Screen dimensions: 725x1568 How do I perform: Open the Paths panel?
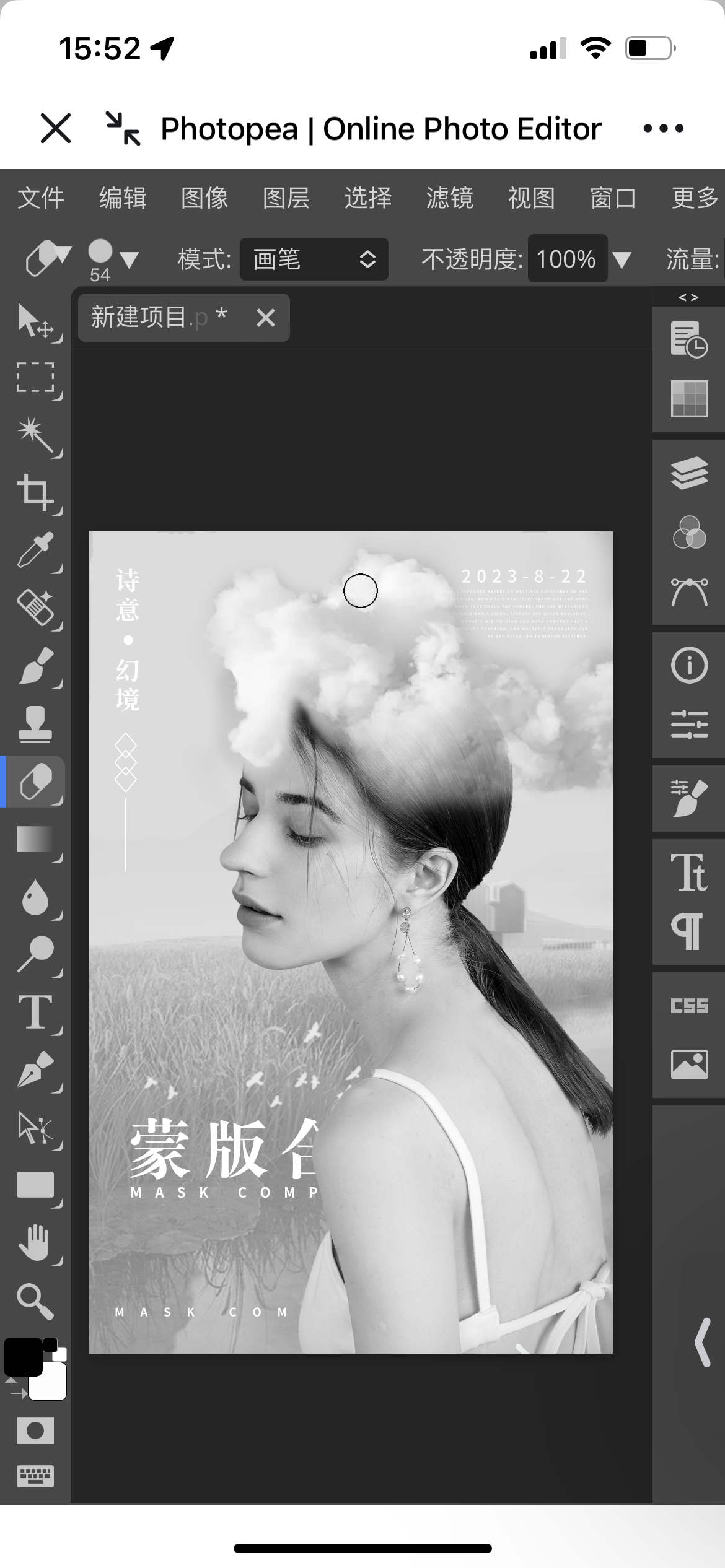(689, 591)
